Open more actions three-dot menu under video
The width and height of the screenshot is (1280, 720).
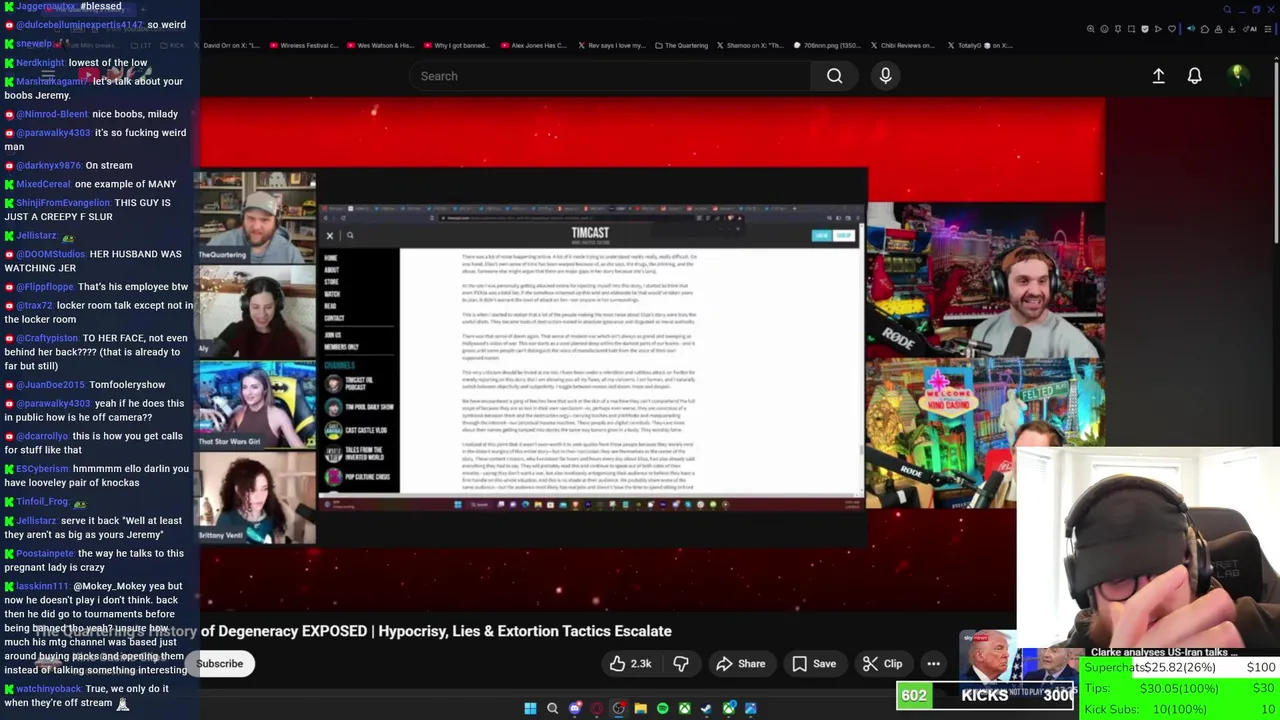(x=933, y=664)
